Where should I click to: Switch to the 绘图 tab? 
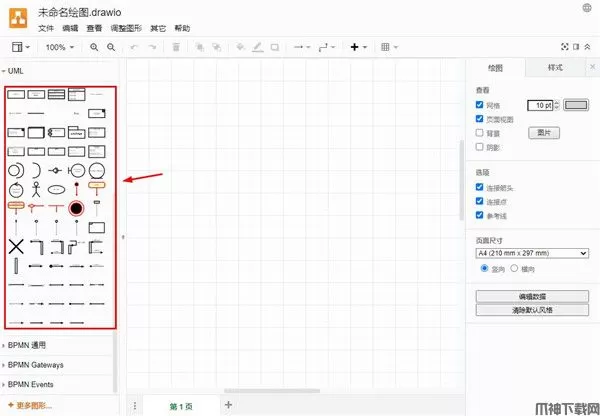point(496,68)
